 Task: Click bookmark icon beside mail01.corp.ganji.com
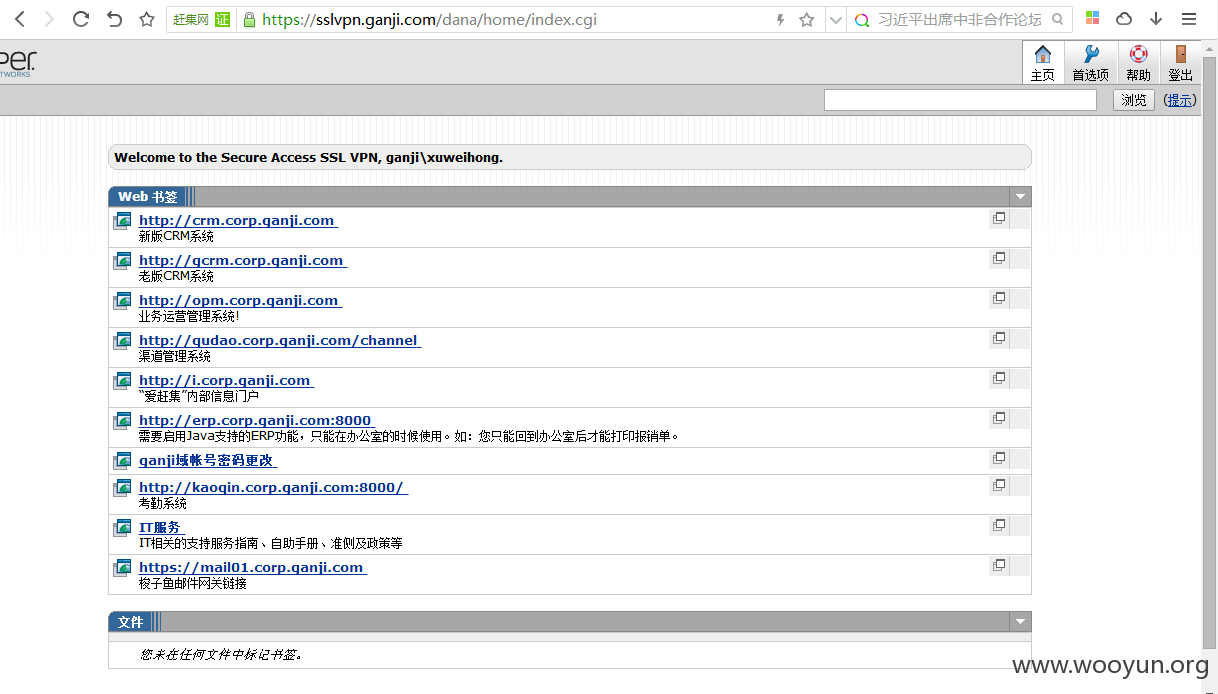(x=122, y=568)
